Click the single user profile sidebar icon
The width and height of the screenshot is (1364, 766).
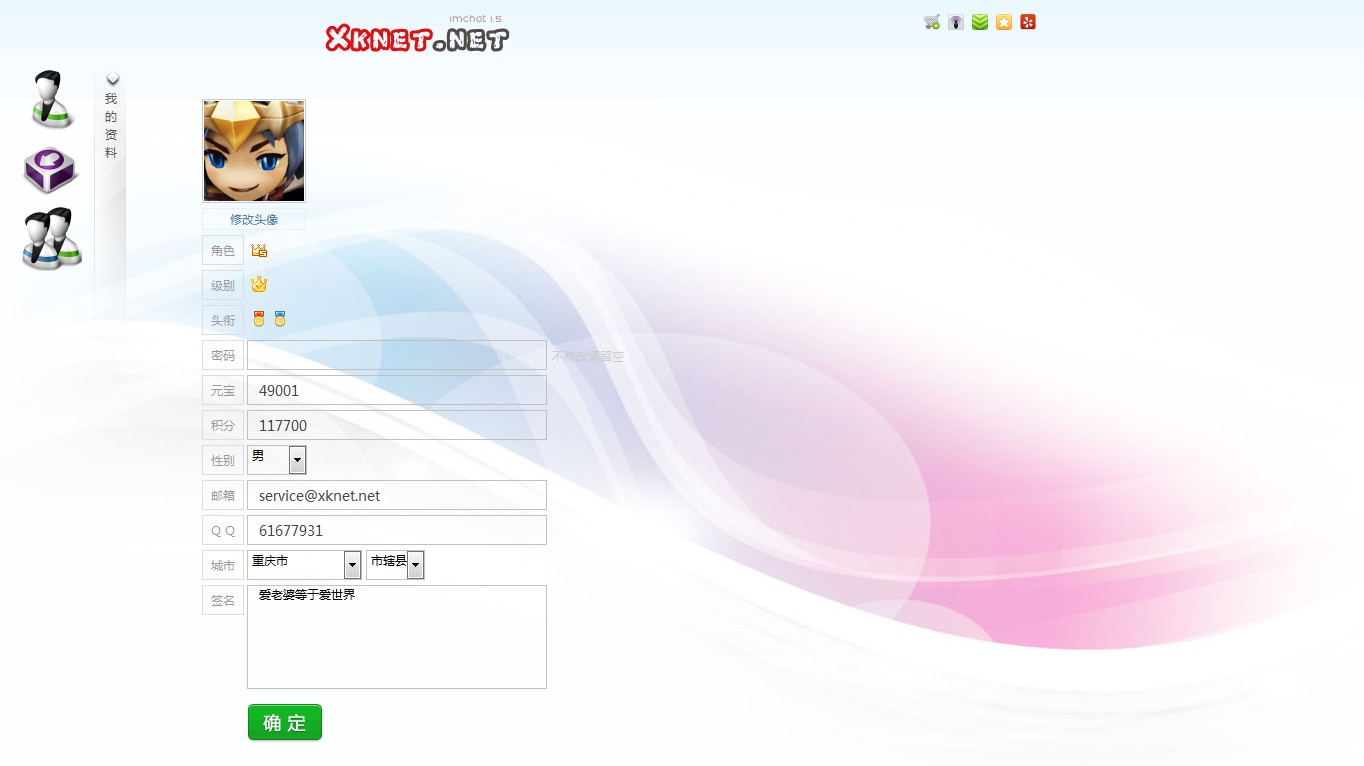coord(50,99)
